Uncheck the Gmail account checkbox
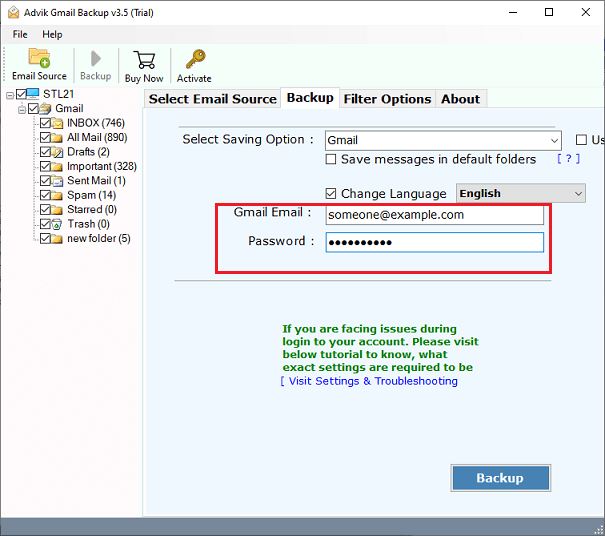605x536 pixels. pos(33,109)
